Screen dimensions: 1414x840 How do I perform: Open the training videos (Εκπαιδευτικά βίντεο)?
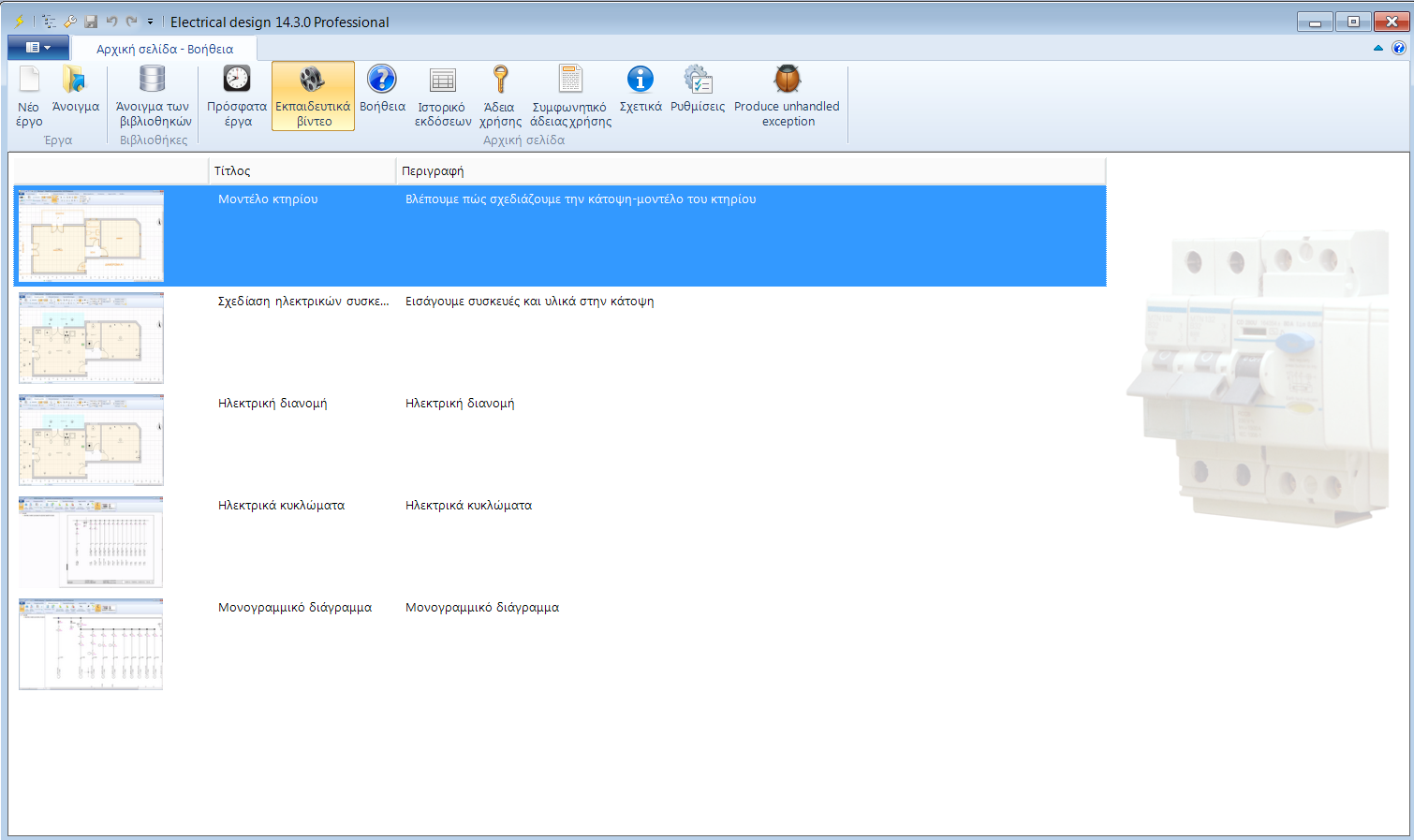click(313, 94)
